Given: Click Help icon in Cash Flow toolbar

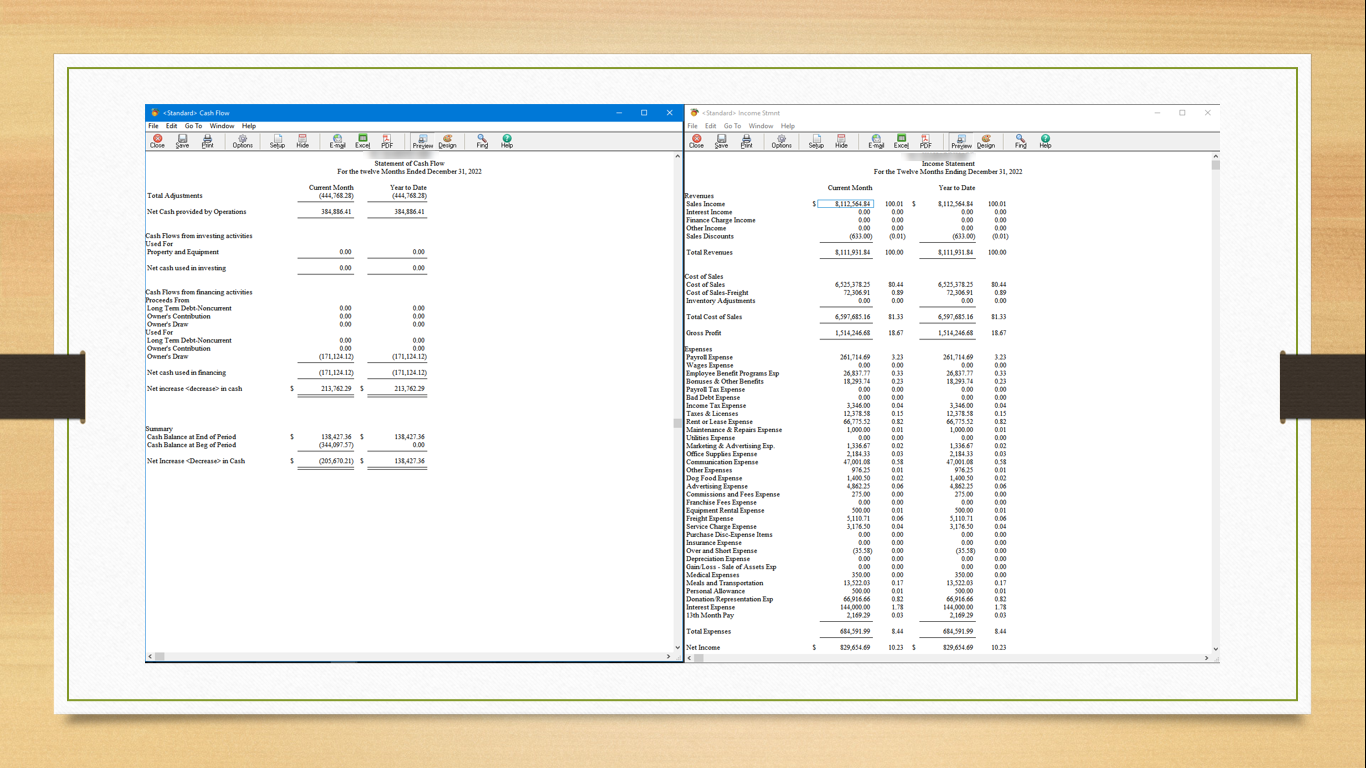Looking at the screenshot, I should 507,141.
